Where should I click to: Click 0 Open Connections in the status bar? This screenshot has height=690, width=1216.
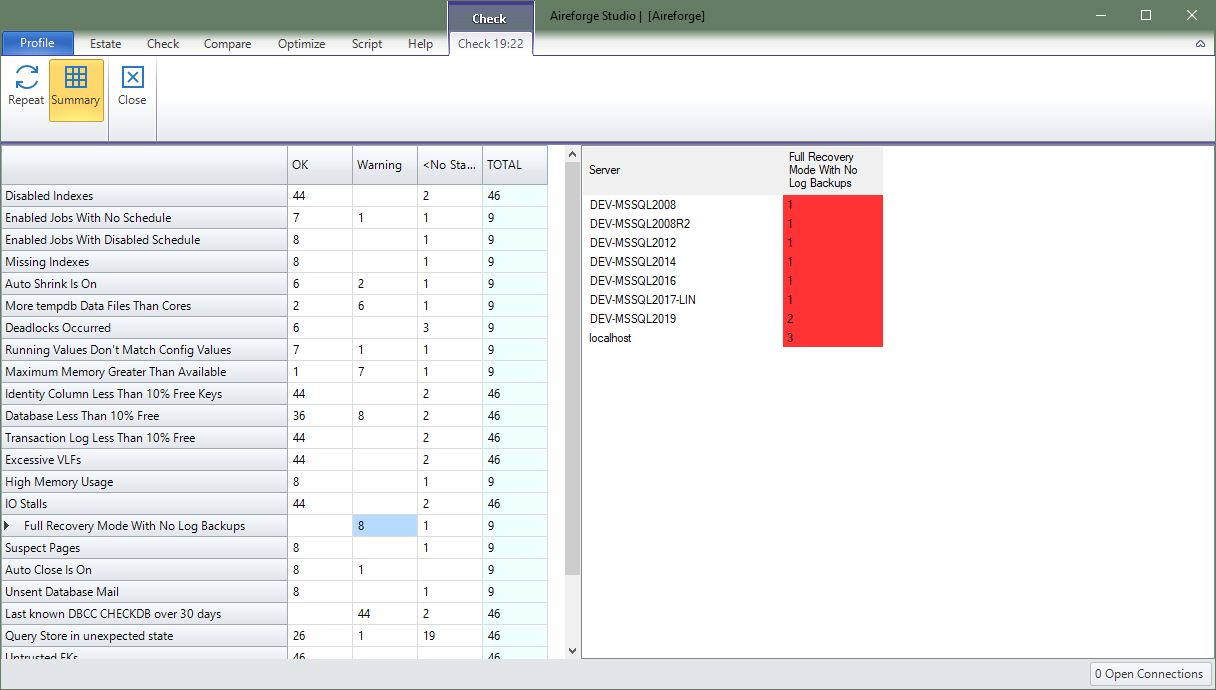1150,673
